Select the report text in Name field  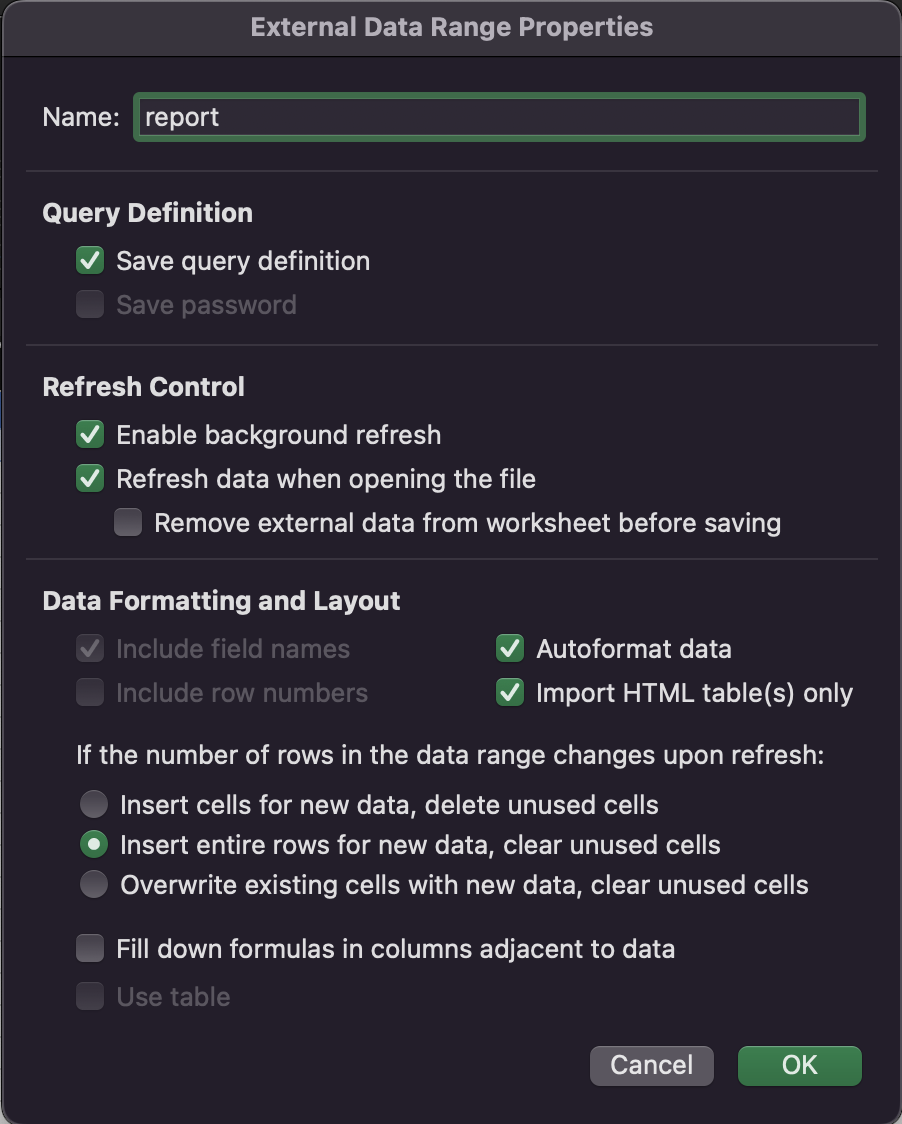(183, 116)
